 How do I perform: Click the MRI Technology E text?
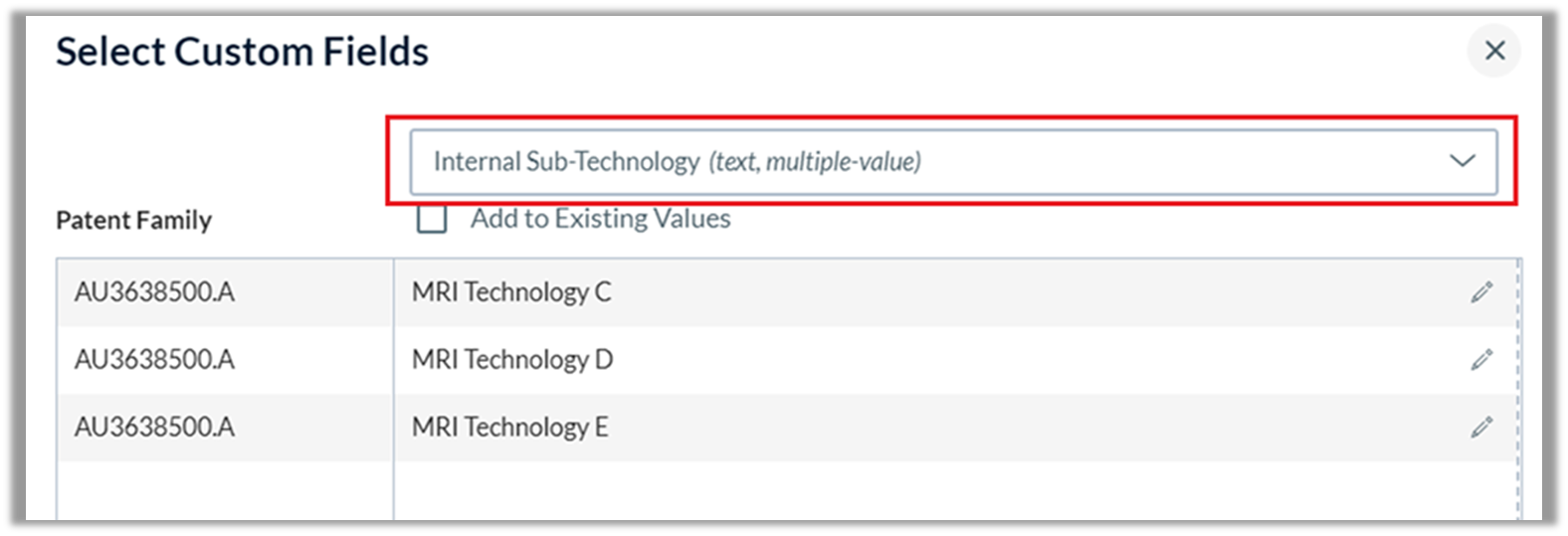[509, 427]
